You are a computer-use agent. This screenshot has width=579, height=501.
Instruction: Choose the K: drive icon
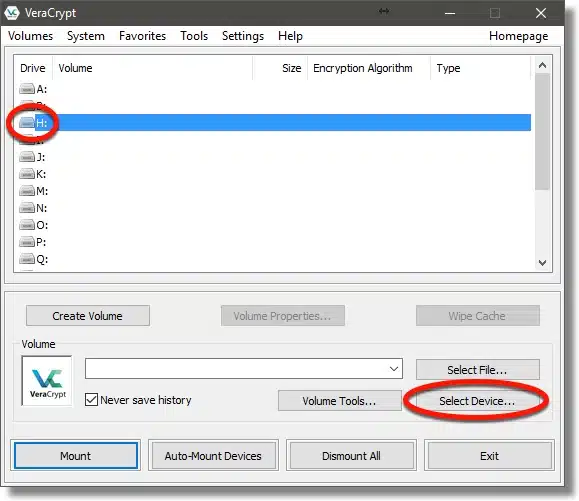(27, 174)
